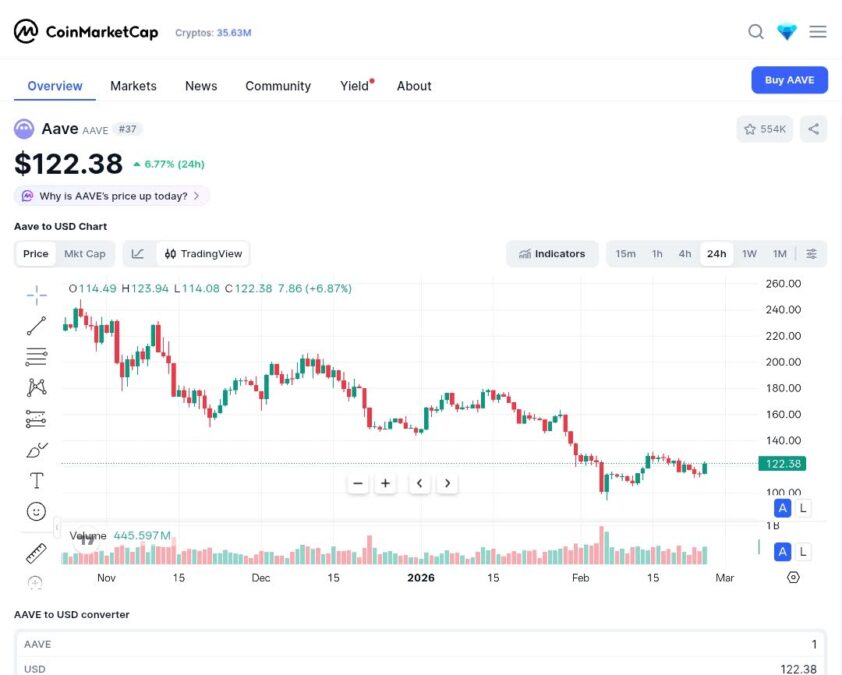
Task: Toggle TradingView chart mode
Action: click(203, 253)
